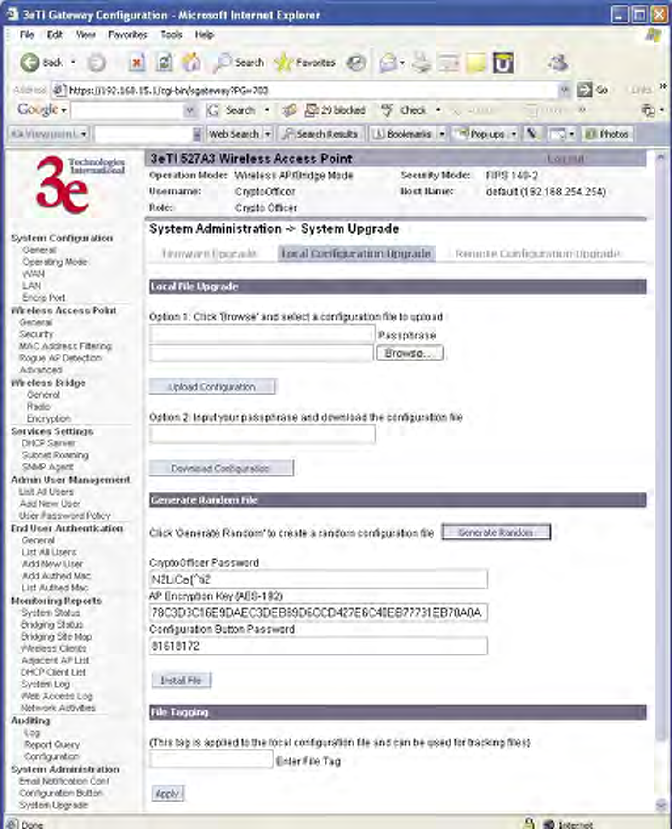Click the Google toolbar Search button
Image resolution: width=672 pixels, height=829 pixels.
click(232, 110)
